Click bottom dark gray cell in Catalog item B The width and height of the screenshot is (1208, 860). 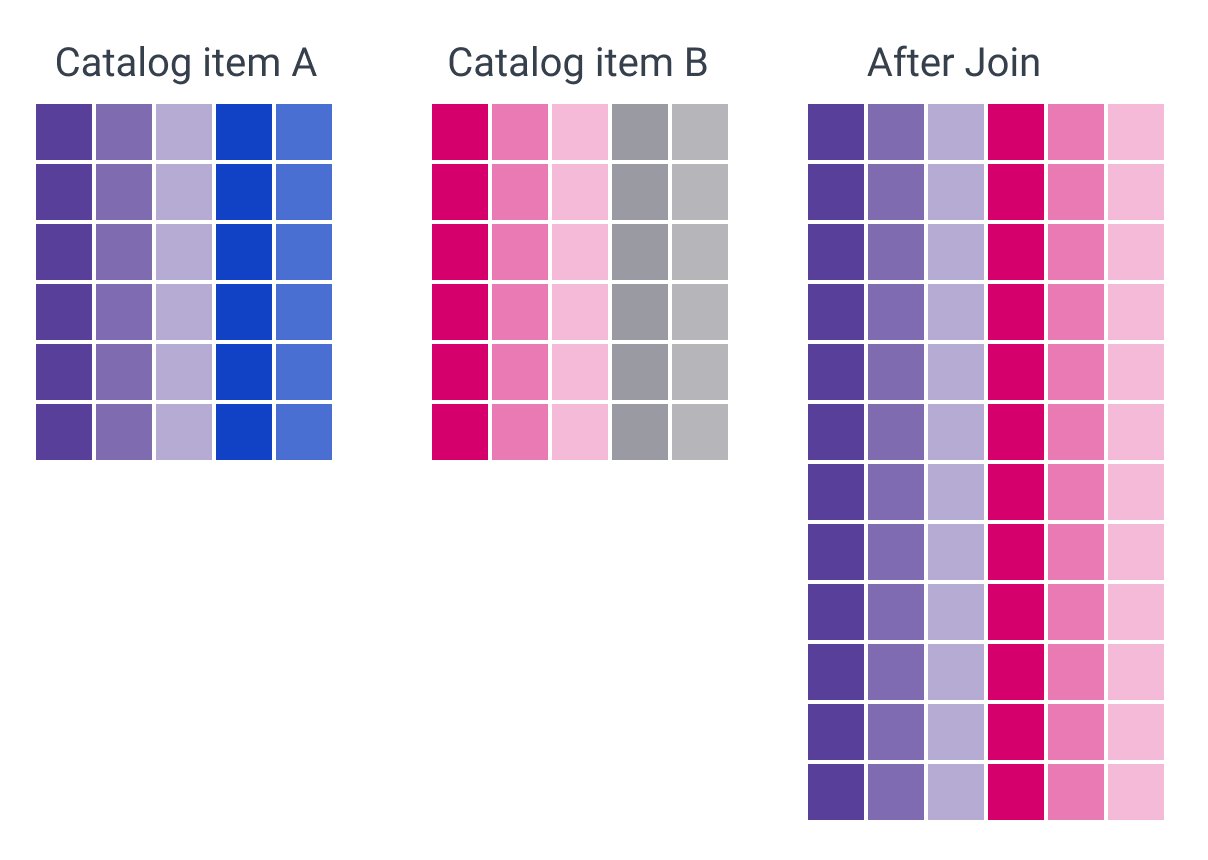pyautogui.click(x=640, y=432)
